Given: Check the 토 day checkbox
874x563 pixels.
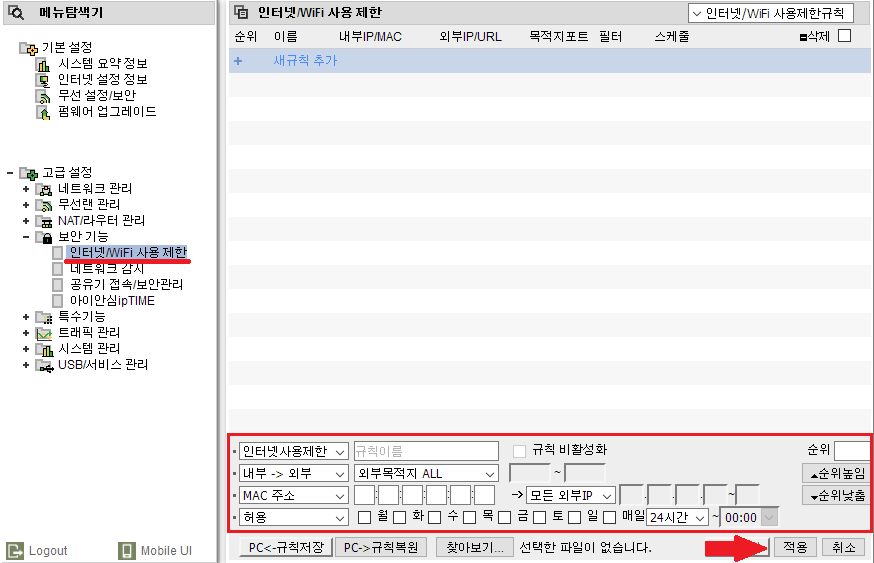Looking at the screenshot, I should [540, 517].
